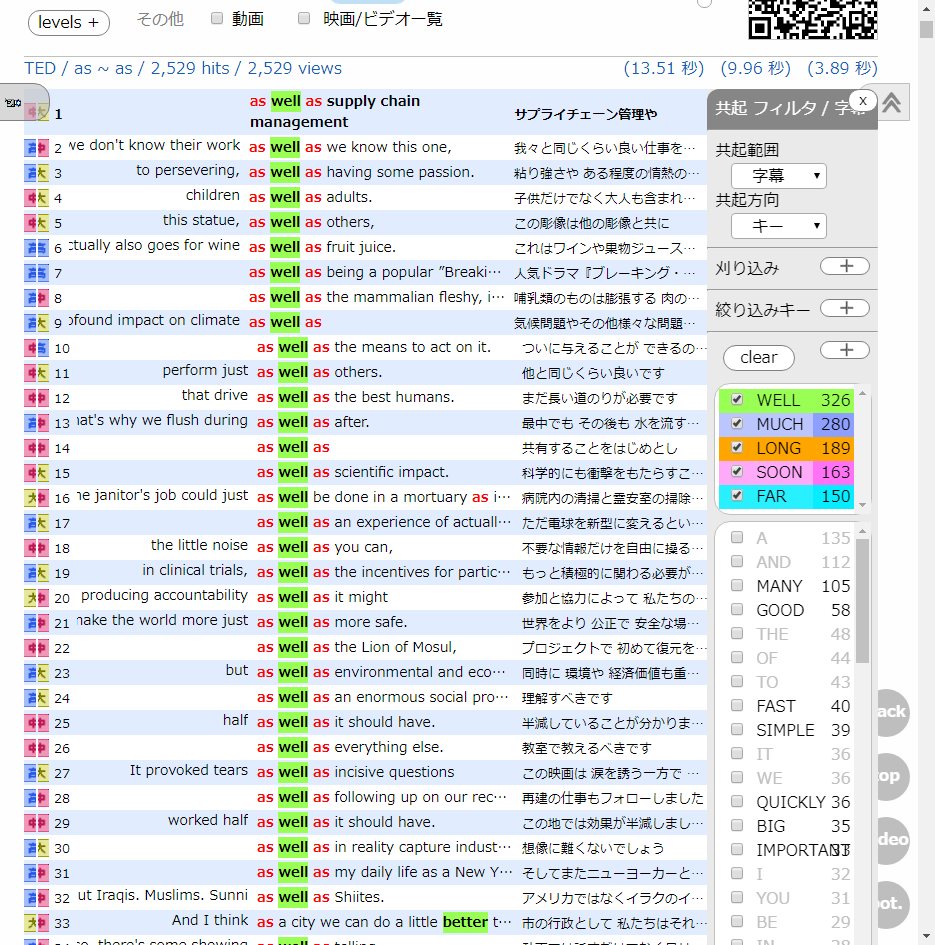Click the level badge icons on row 6
The width and height of the screenshot is (935, 945).
point(36,248)
